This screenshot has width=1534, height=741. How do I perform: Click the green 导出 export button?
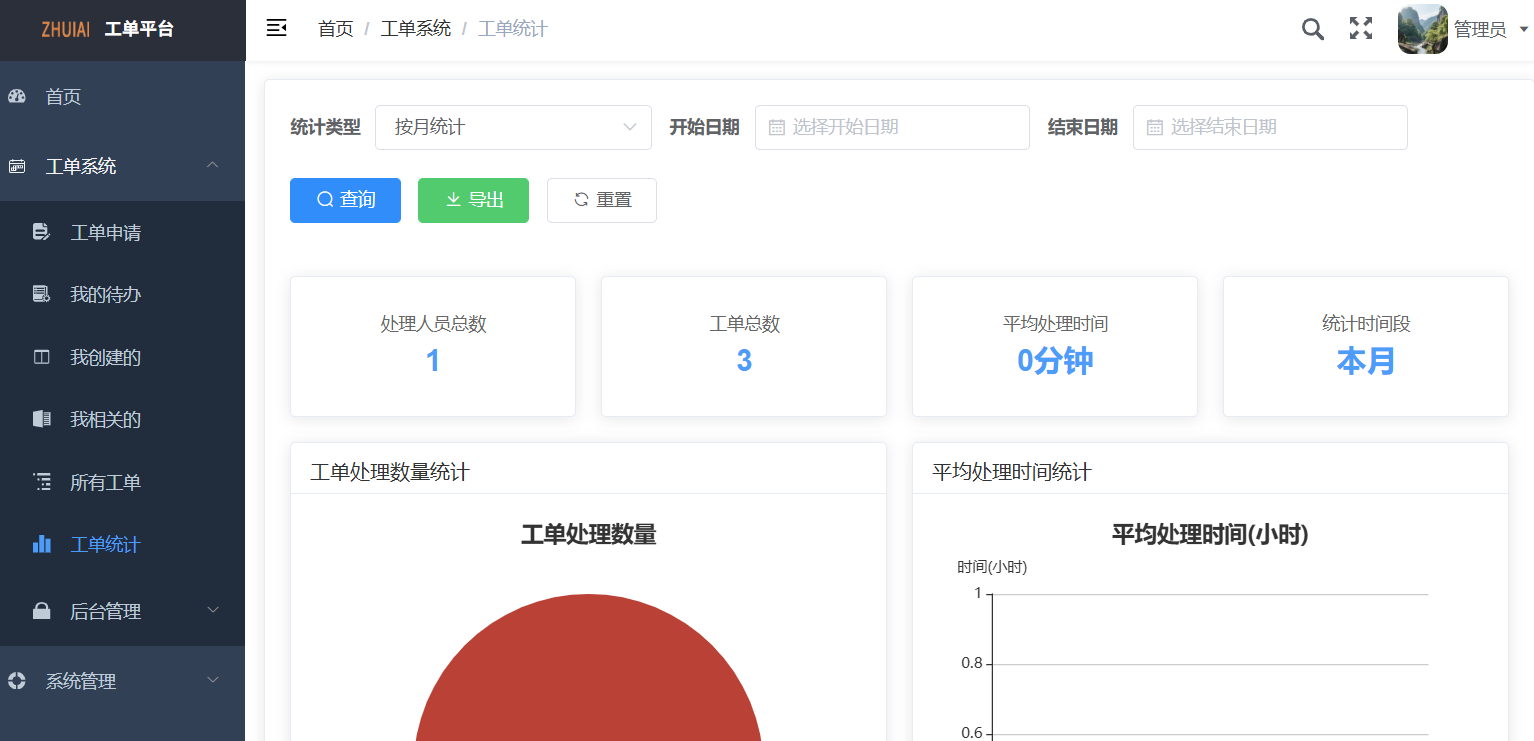click(x=473, y=200)
